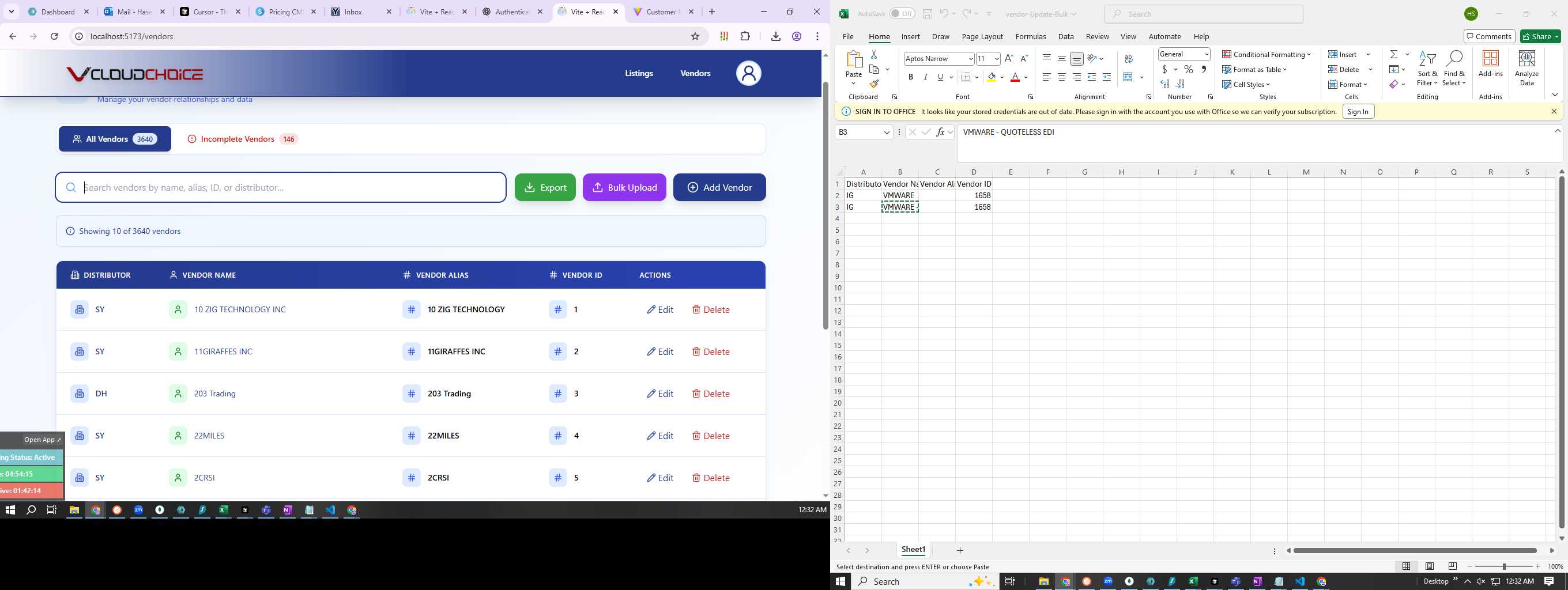The width and height of the screenshot is (1568, 590).
Task: Click the Merge & Center icon
Action: click(x=1128, y=77)
